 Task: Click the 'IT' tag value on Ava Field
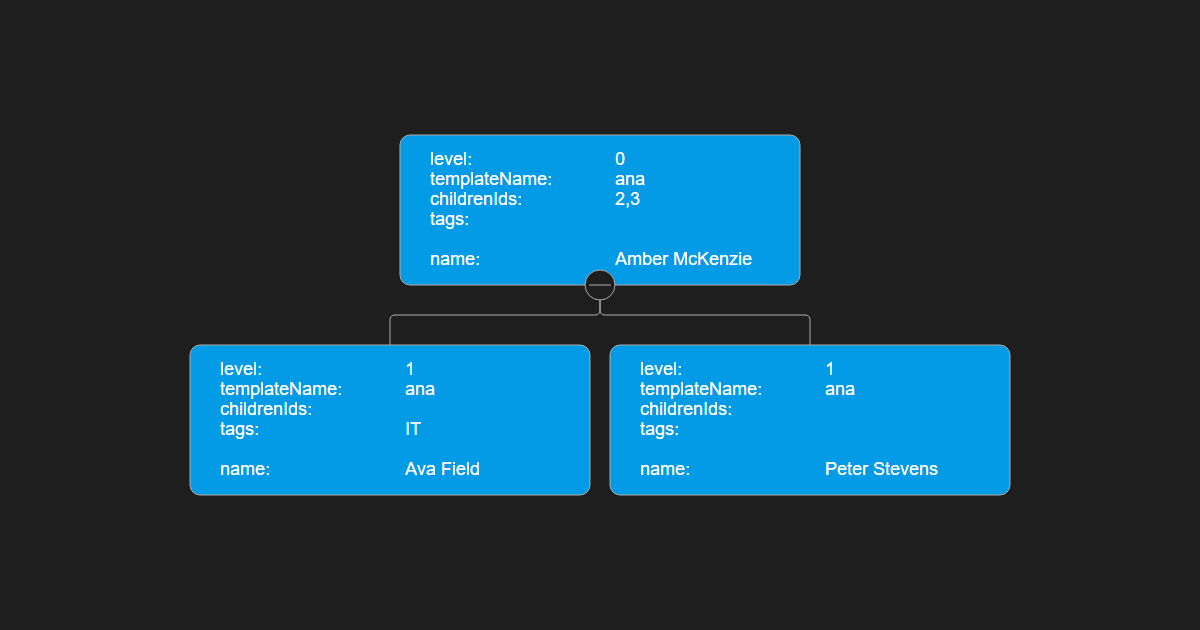coord(413,429)
